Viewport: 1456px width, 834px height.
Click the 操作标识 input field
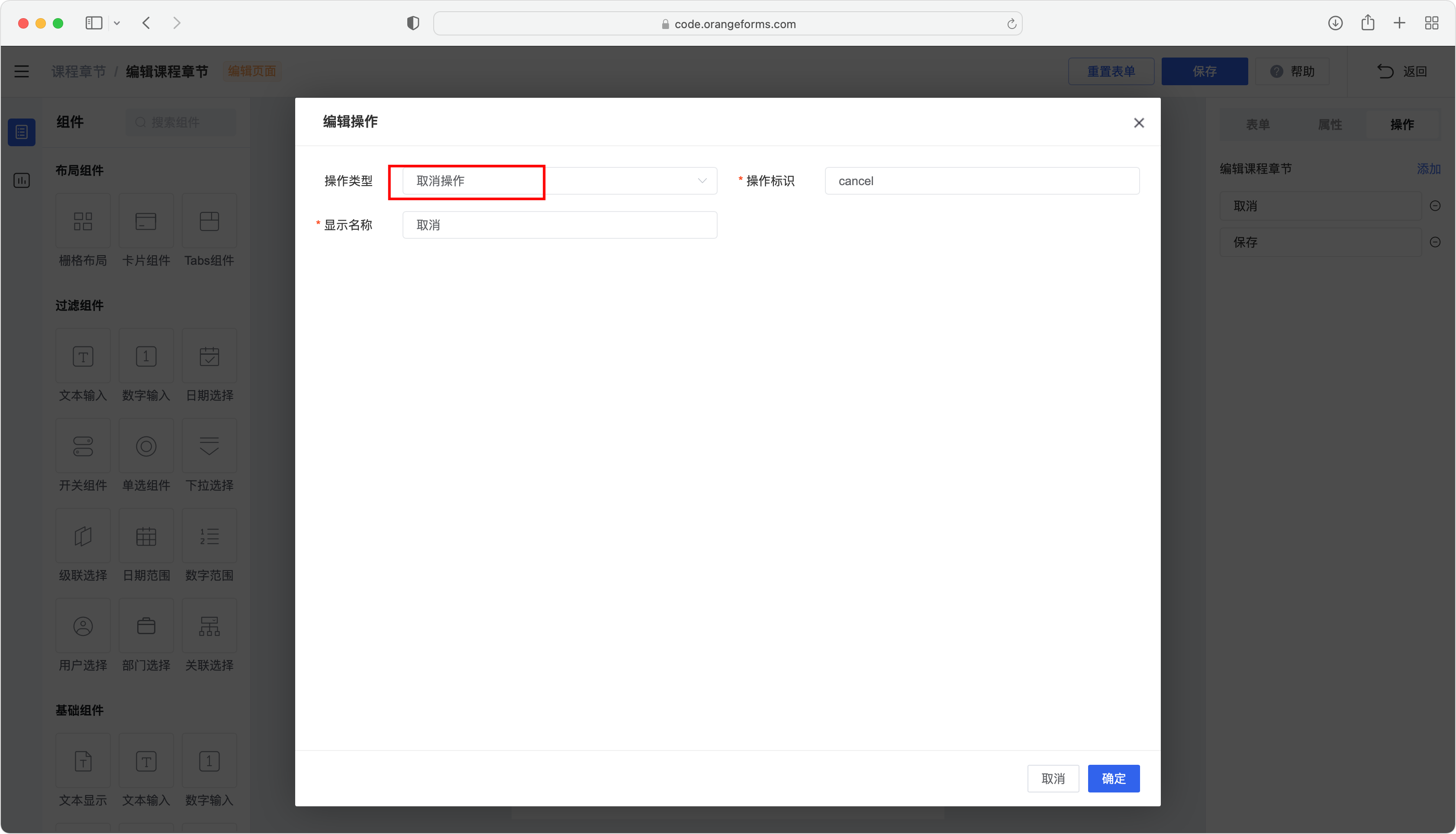(982, 181)
